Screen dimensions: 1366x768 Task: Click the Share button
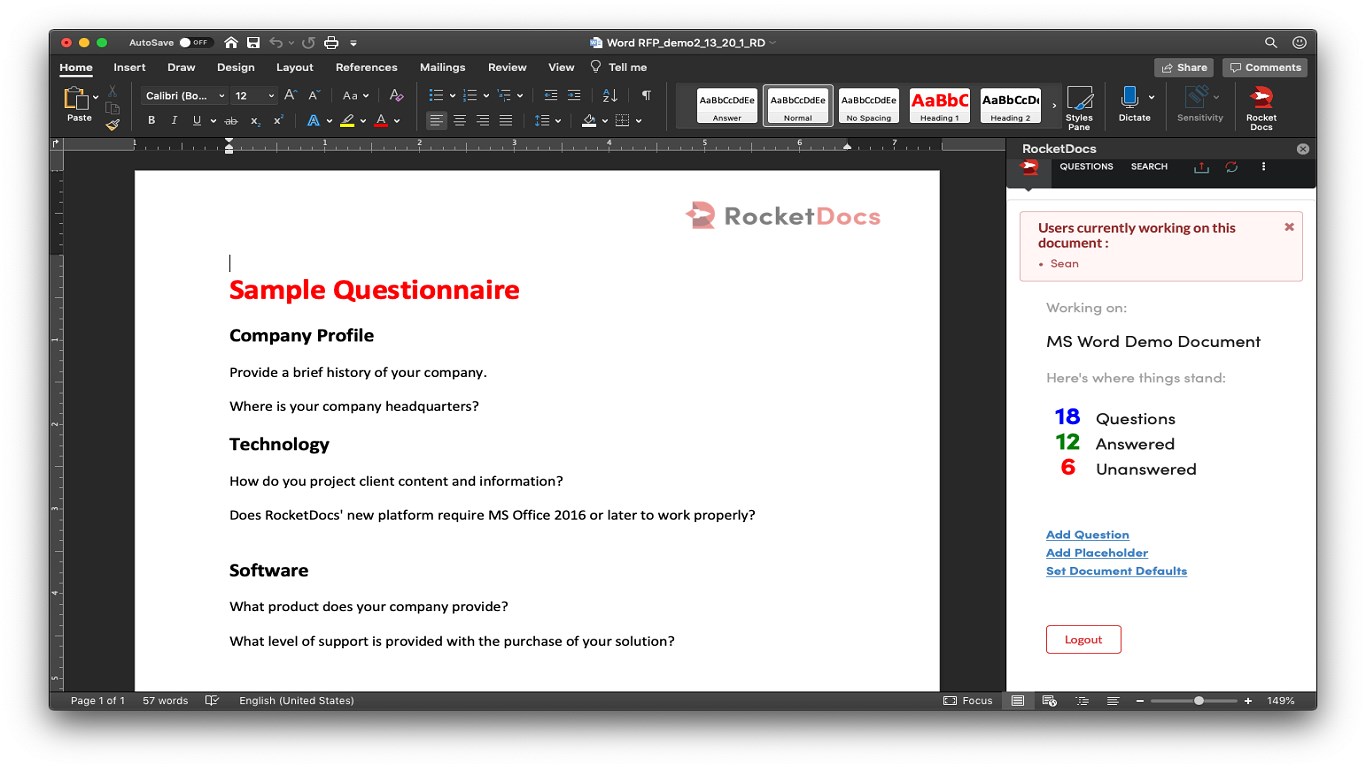click(1184, 68)
